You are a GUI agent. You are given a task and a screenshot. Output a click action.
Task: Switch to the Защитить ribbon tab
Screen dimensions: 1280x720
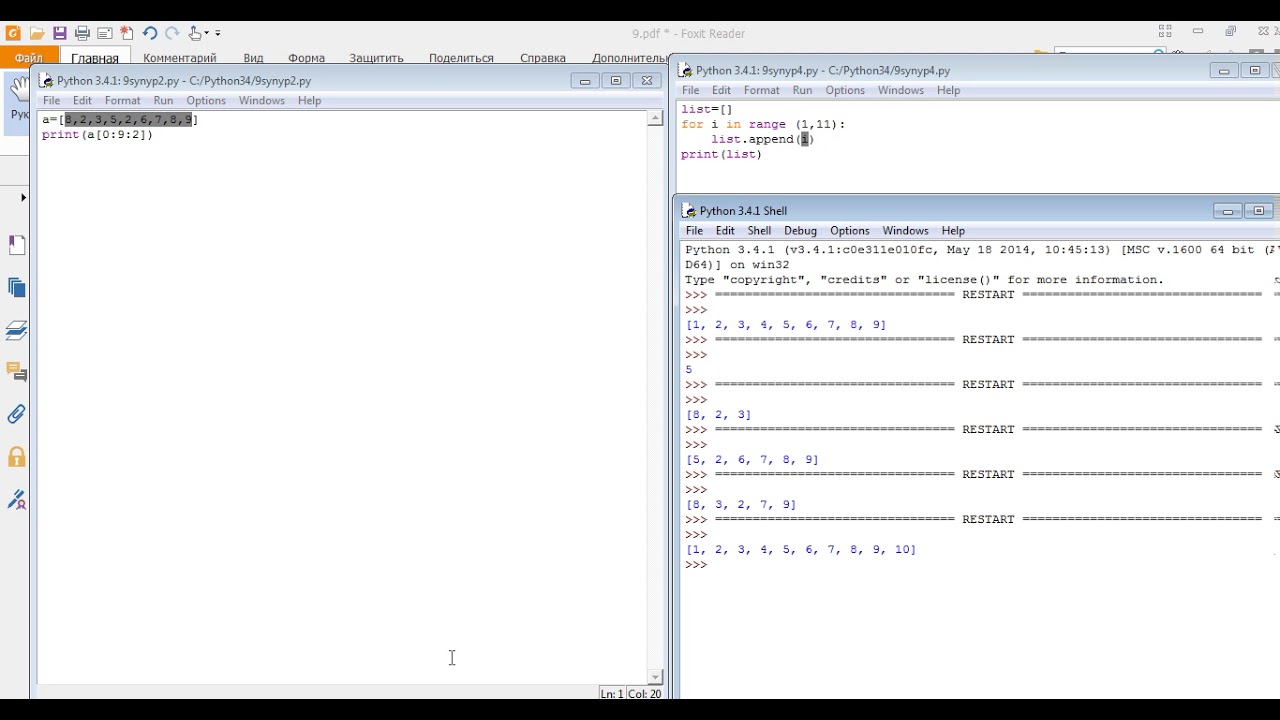[376, 58]
